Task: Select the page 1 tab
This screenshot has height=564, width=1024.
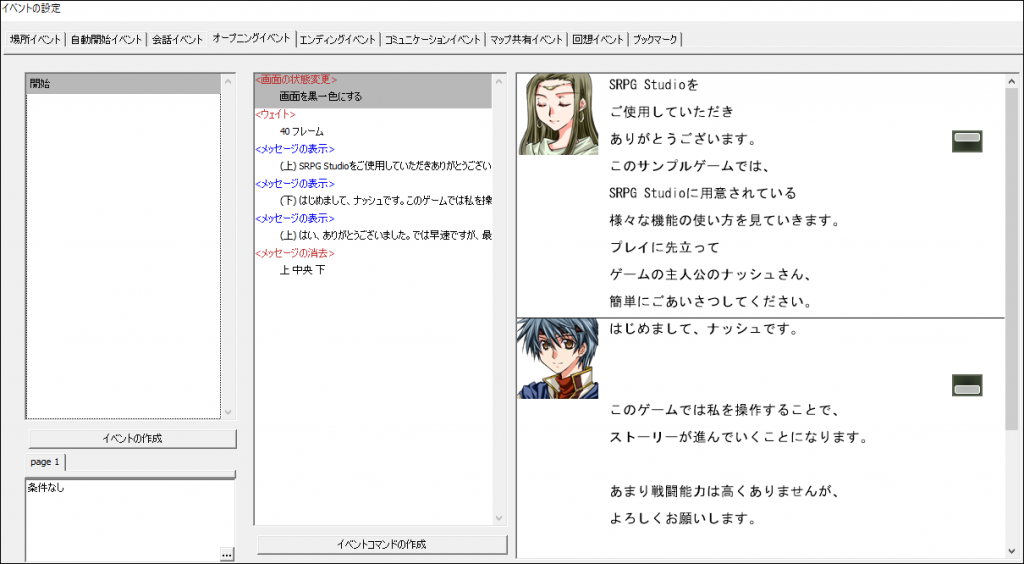Action: coord(45,462)
